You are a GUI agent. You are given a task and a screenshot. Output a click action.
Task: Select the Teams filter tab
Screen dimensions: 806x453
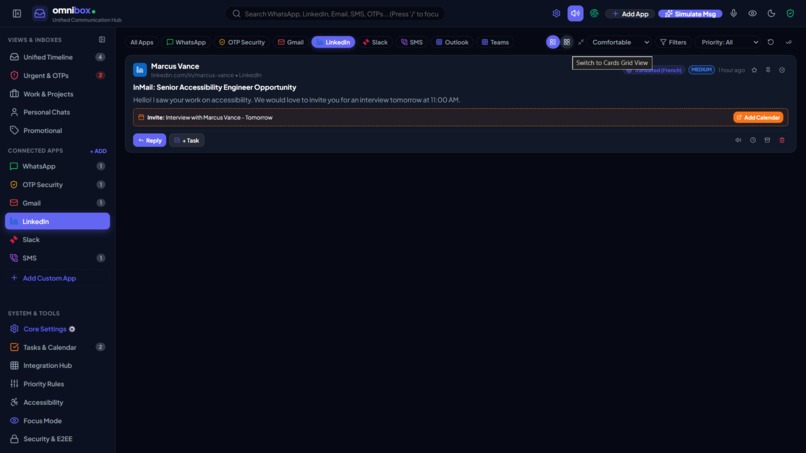point(496,42)
